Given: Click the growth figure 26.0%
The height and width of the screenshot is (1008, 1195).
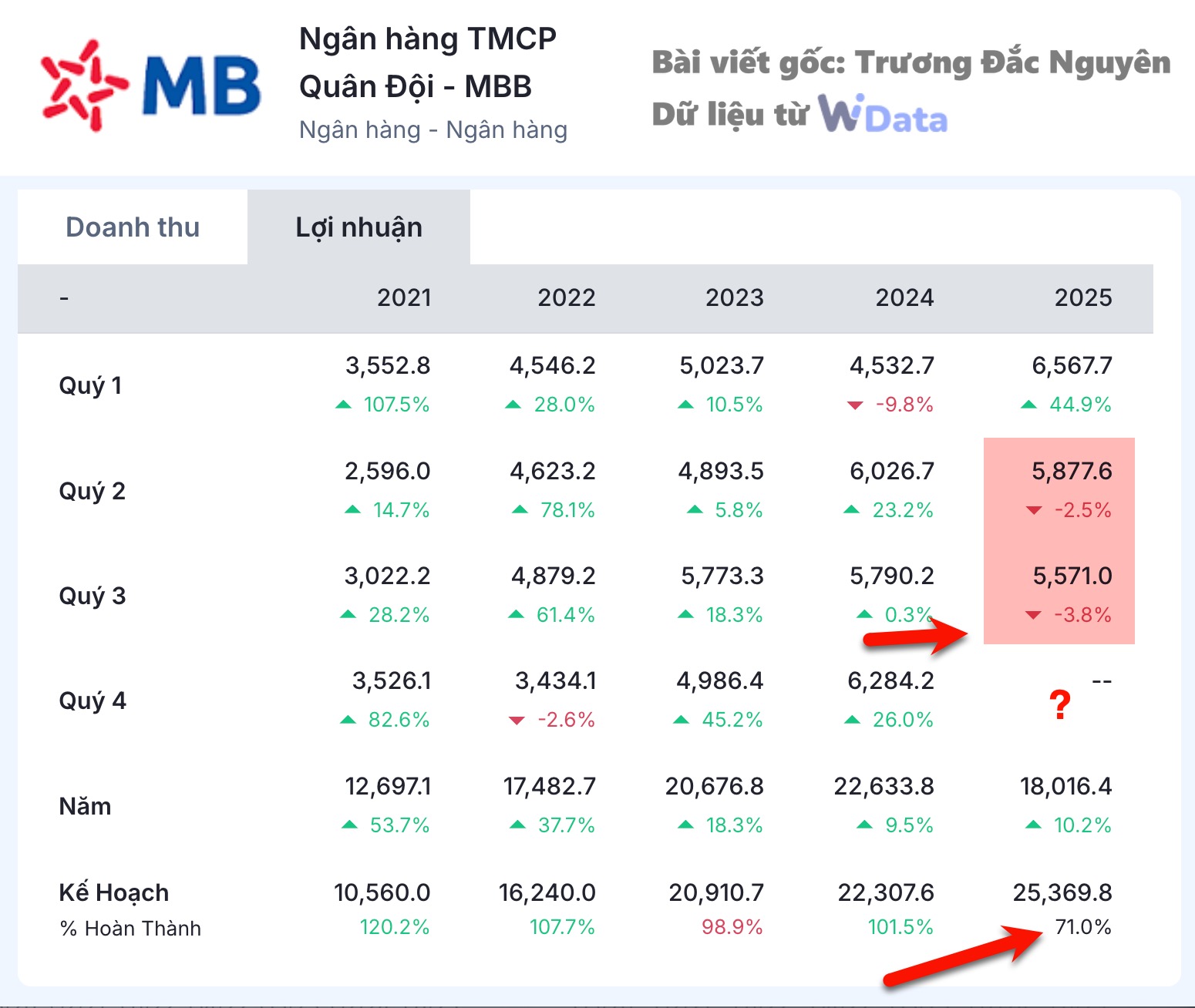Looking at the screenshot, I should (903, 720).
